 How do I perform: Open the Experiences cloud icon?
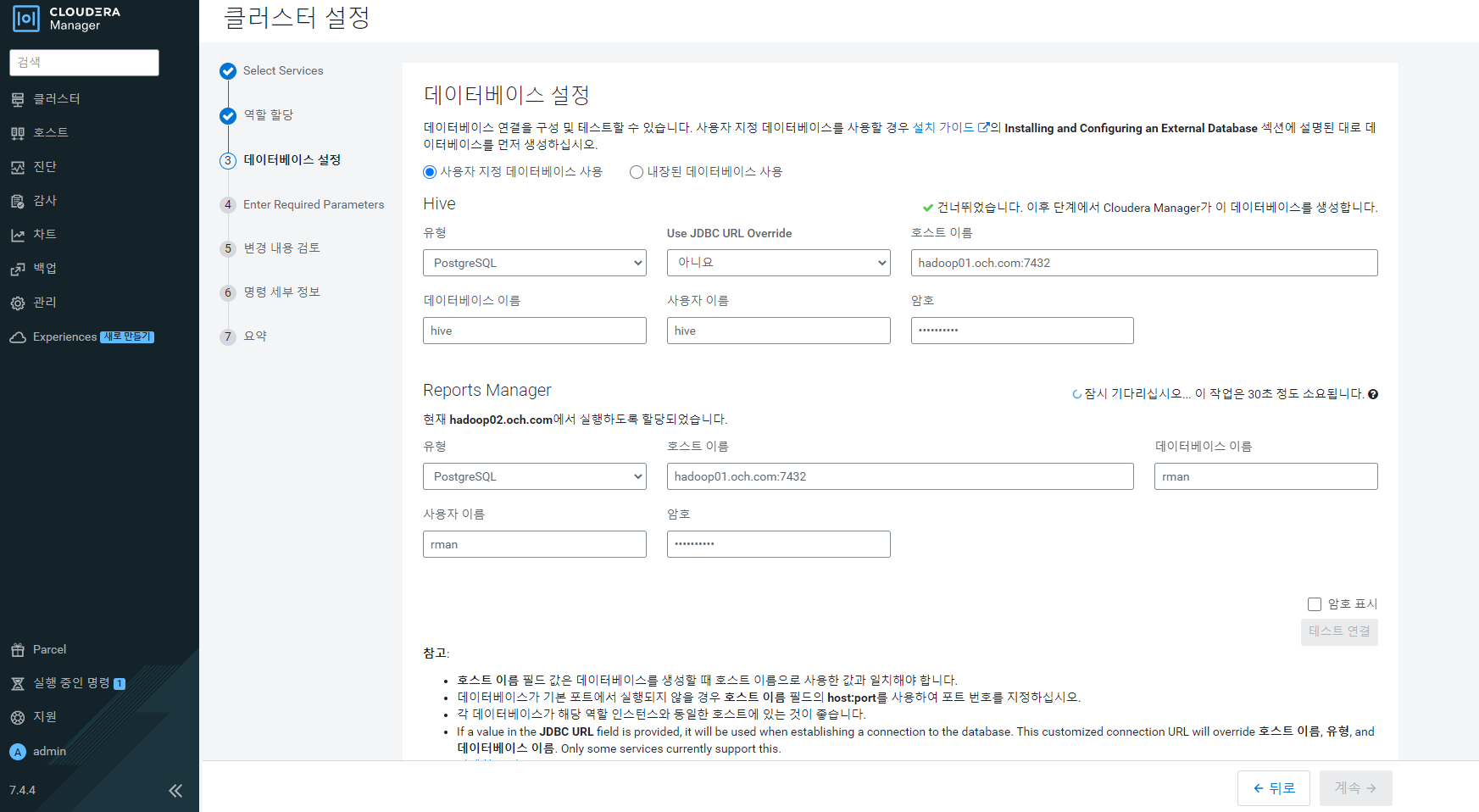[x=18, y=337]
